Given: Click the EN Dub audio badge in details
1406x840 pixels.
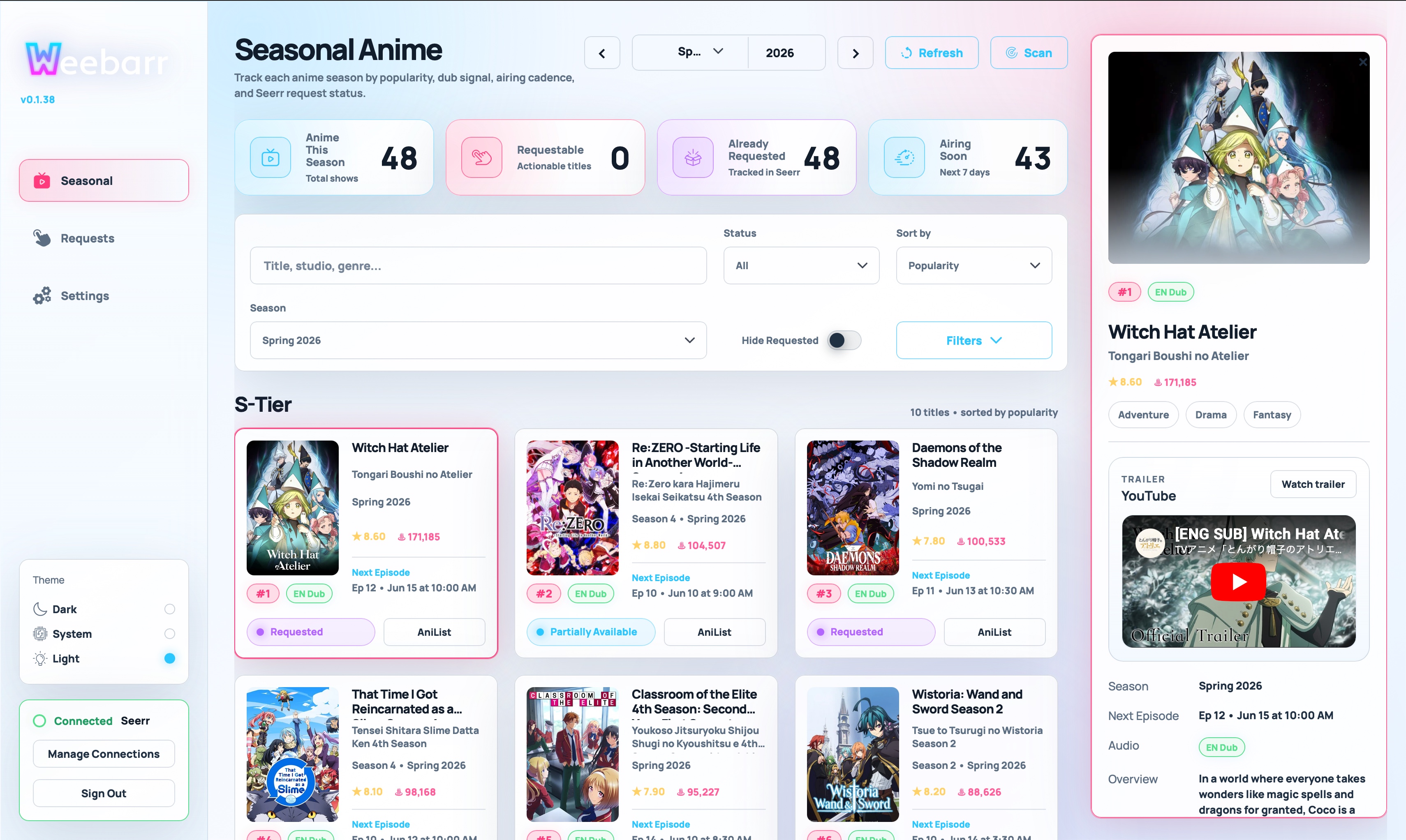Looking at the screenshot, I should [x=1221, y=747].
